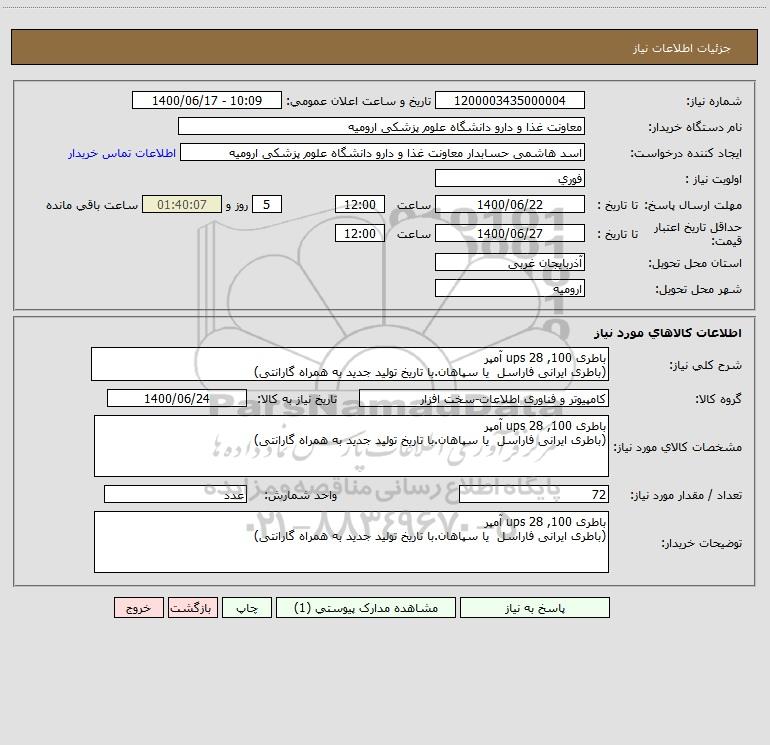The image size is (770, 745).
Task: Click the اطلاعات کالاهای مورد نیاز section heading
Action: [668, 333]
